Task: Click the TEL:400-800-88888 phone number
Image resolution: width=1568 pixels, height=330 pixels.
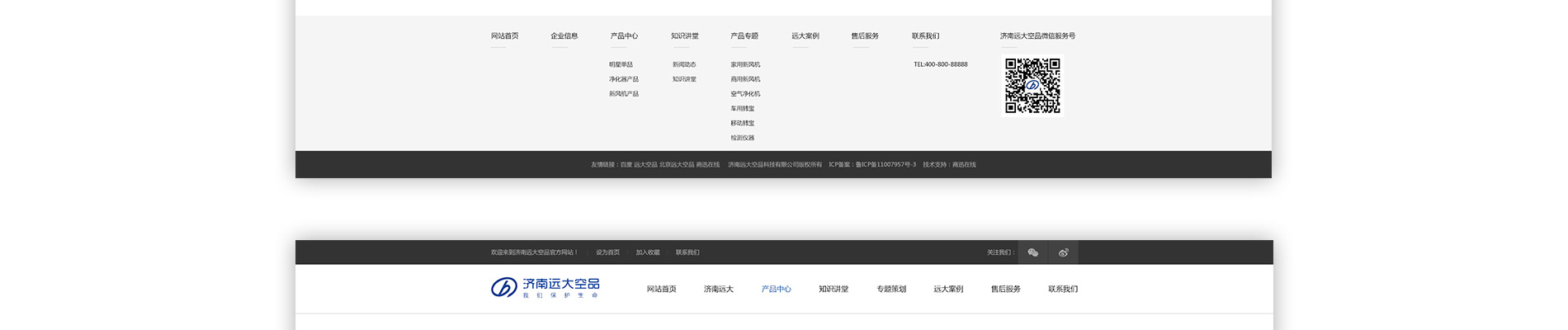Action: click(x=941, y=64)
